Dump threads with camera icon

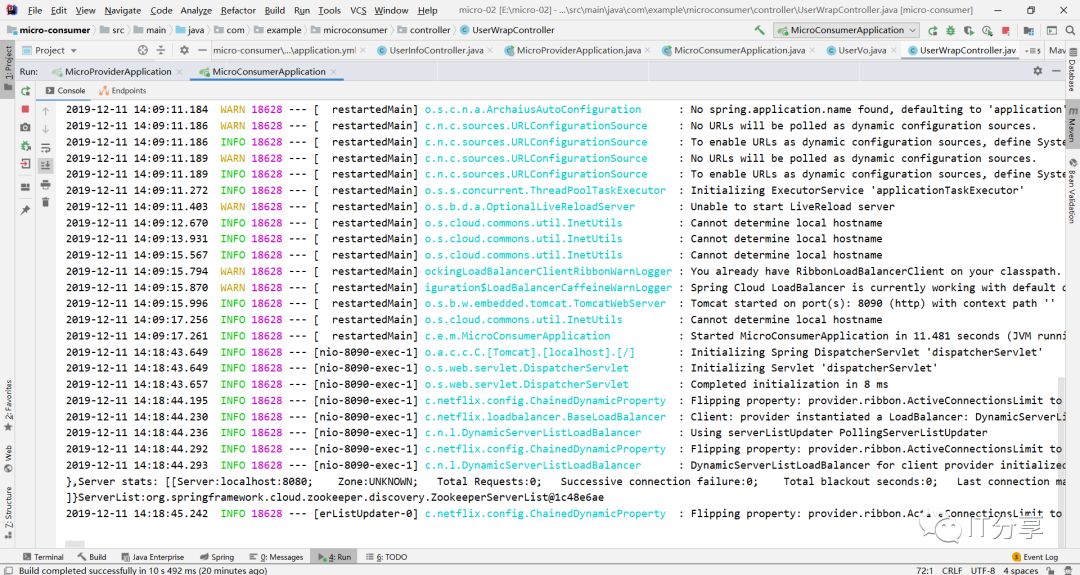[25, 127]
